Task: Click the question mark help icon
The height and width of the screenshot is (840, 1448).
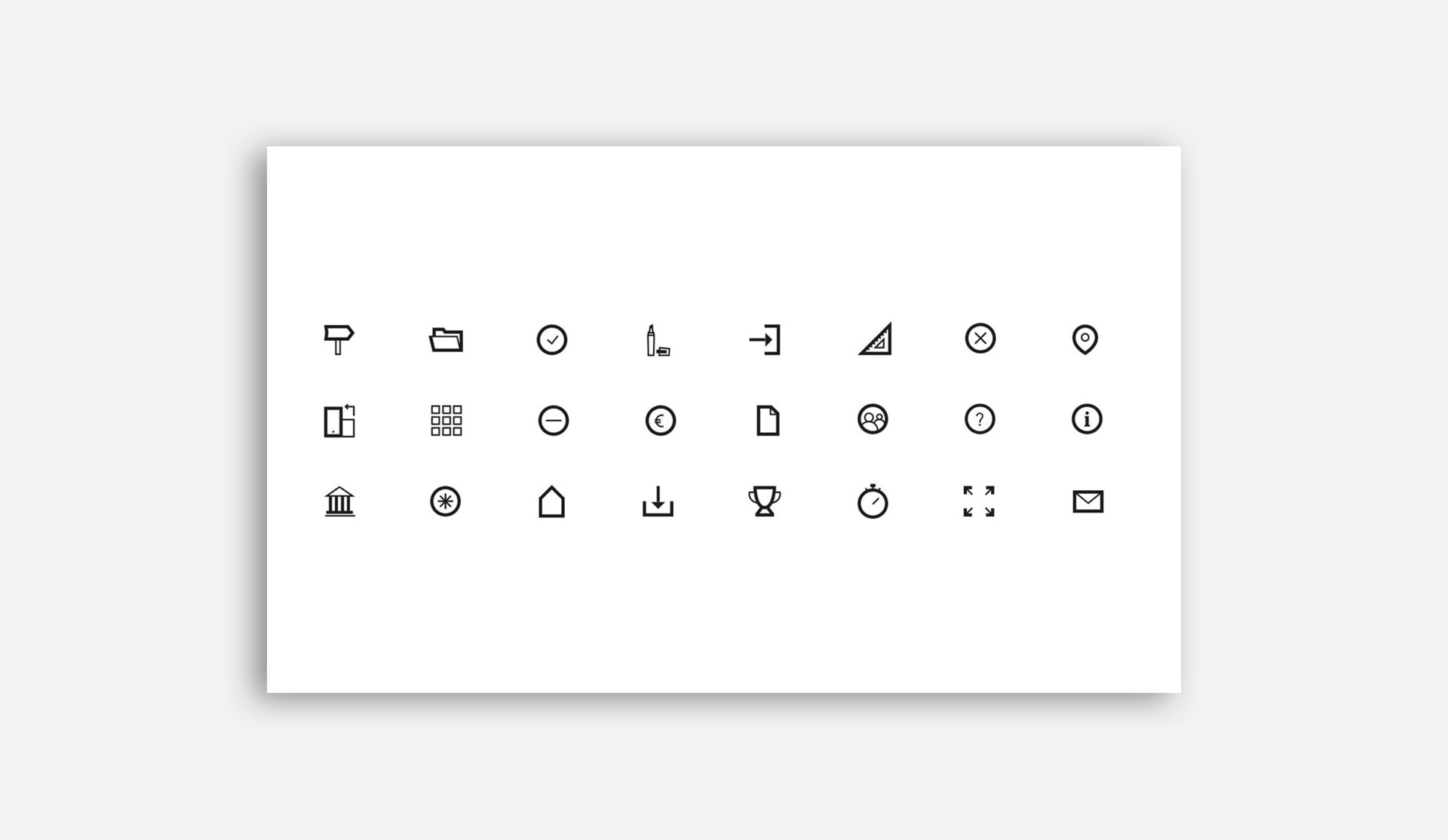Action: pos(980,419)
